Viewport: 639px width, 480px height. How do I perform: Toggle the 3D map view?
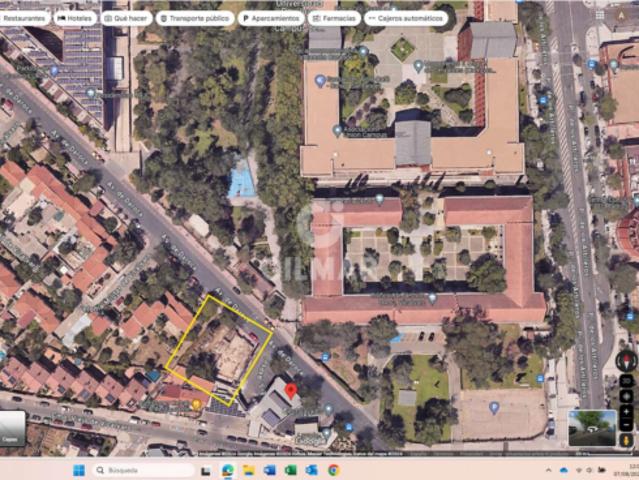tap(626, 381)
